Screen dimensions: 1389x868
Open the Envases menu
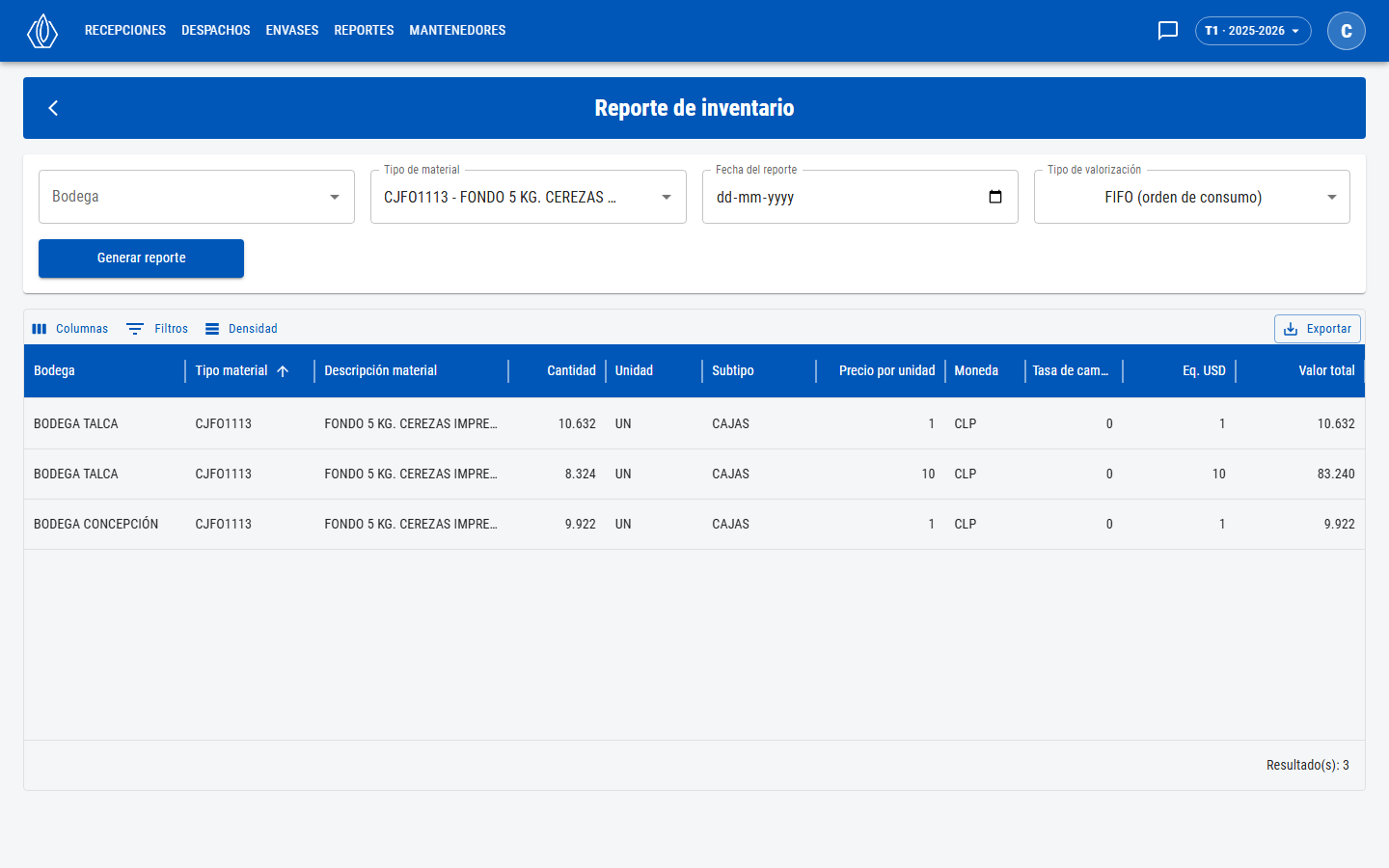coord(292,31)
